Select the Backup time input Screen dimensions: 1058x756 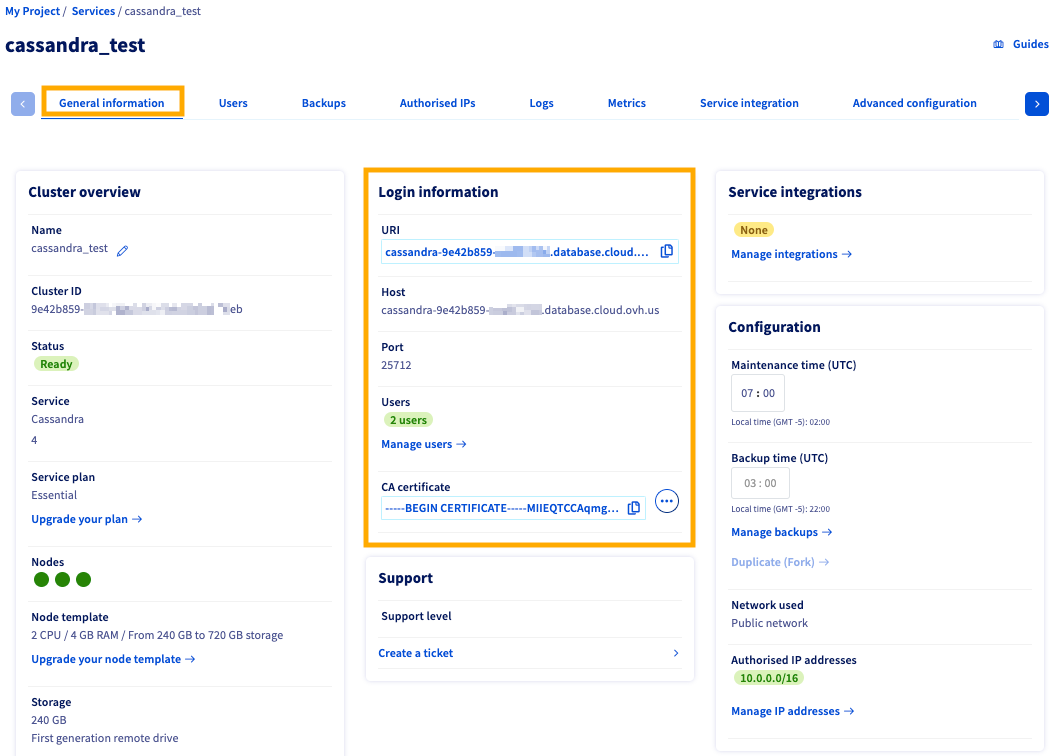pyautogui.click(x=760, y=482)
